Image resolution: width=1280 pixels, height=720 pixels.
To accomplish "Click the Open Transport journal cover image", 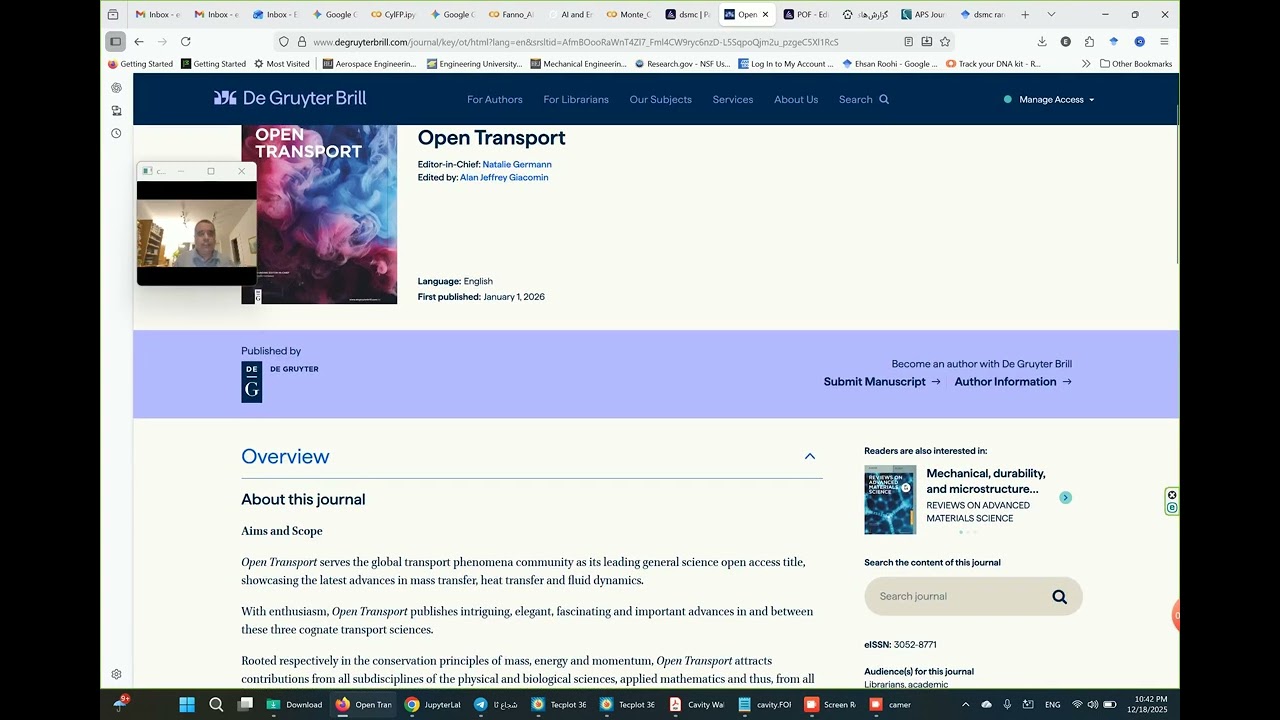I will tap(319, 214).
